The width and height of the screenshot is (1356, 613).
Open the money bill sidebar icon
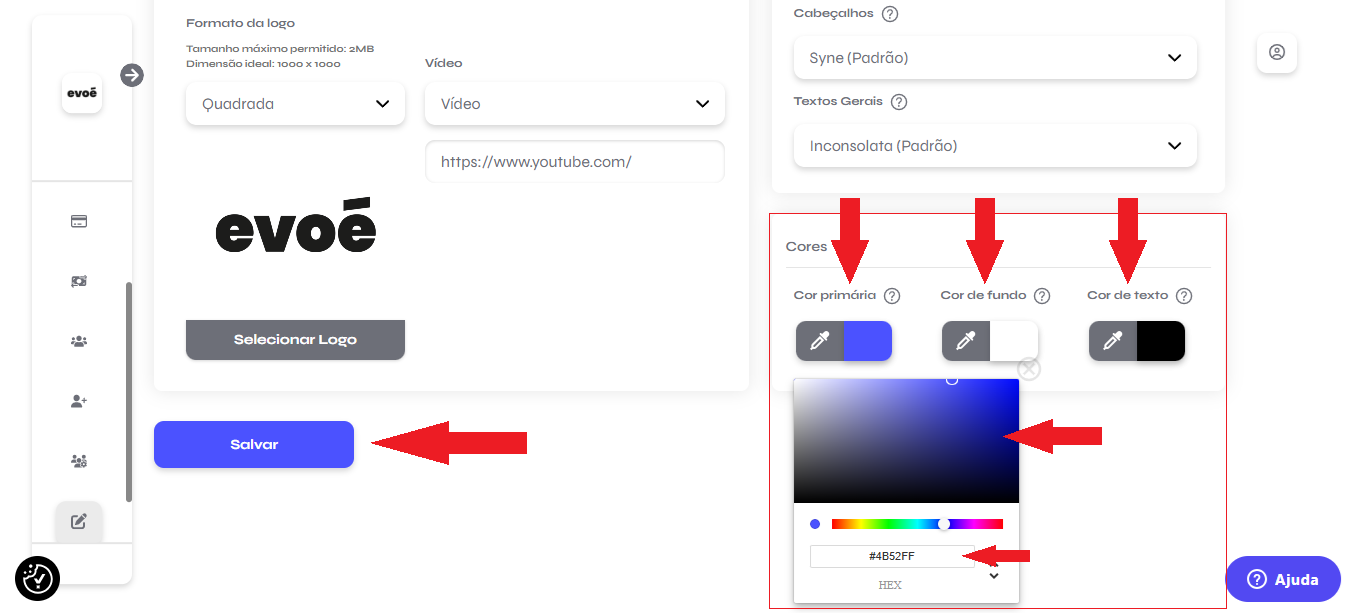coord(79,282)
